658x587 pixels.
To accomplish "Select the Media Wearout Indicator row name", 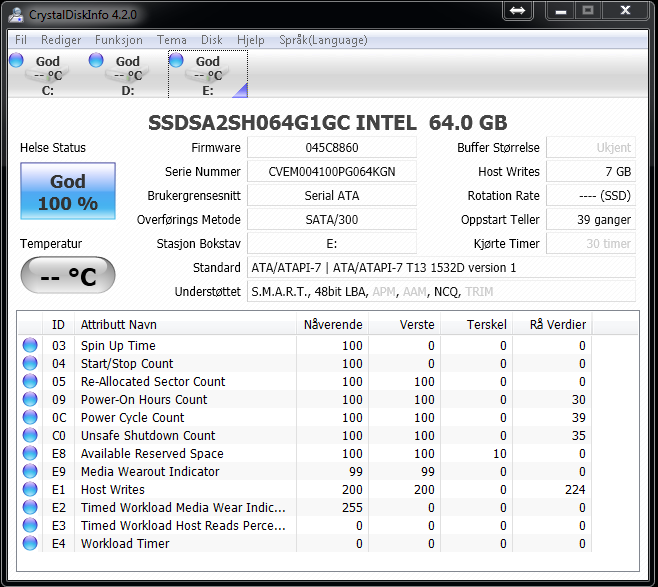I will click(150, 472).
